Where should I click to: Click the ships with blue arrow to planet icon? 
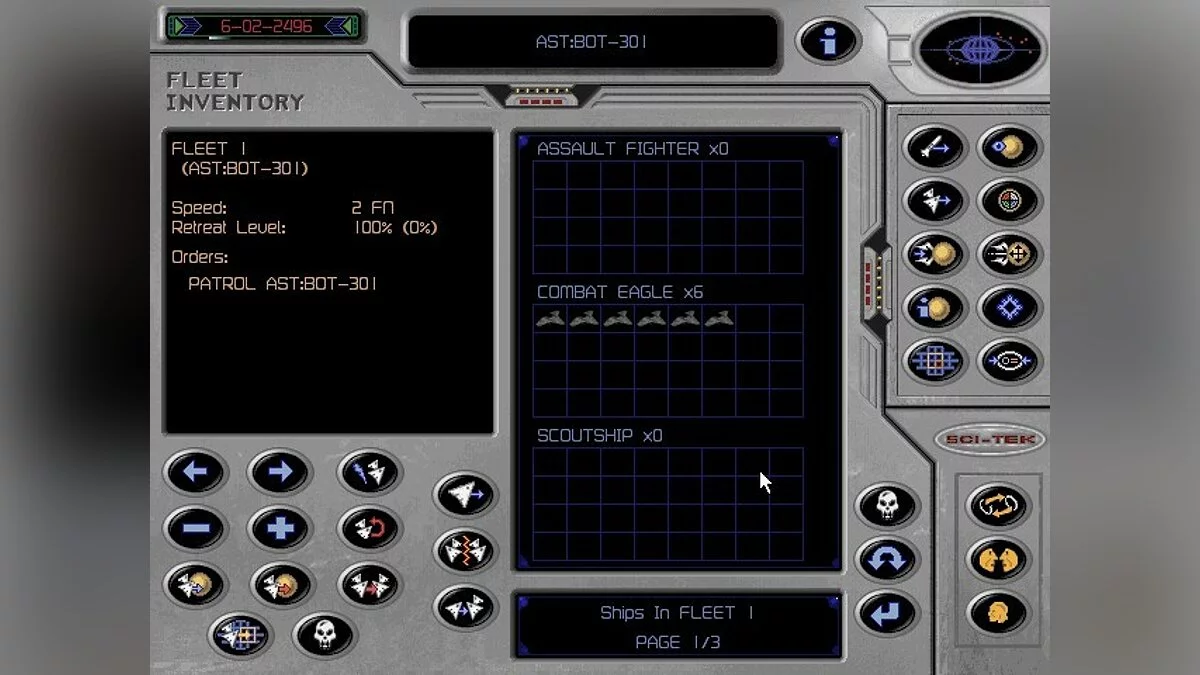click(196, 585)
